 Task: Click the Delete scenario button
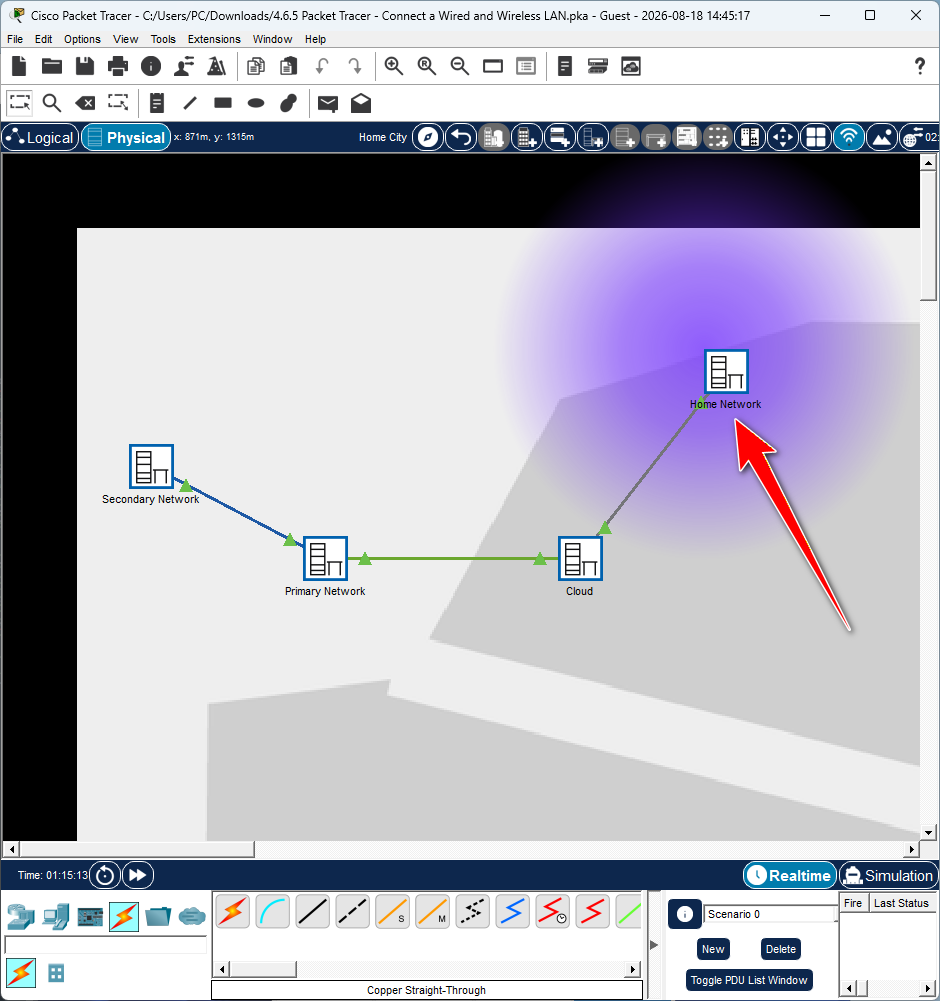[x=780, y=949]
